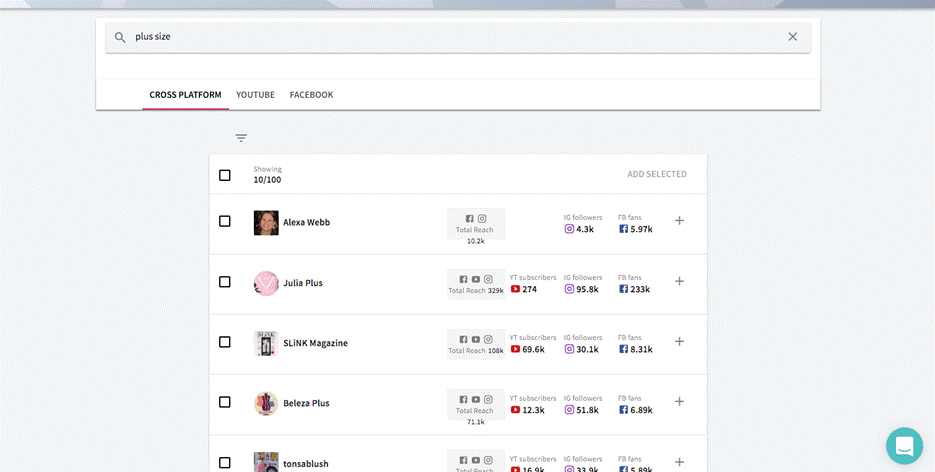Switch to the Facebook tab
Screen dimensions: 935x472
click(311, 95)
